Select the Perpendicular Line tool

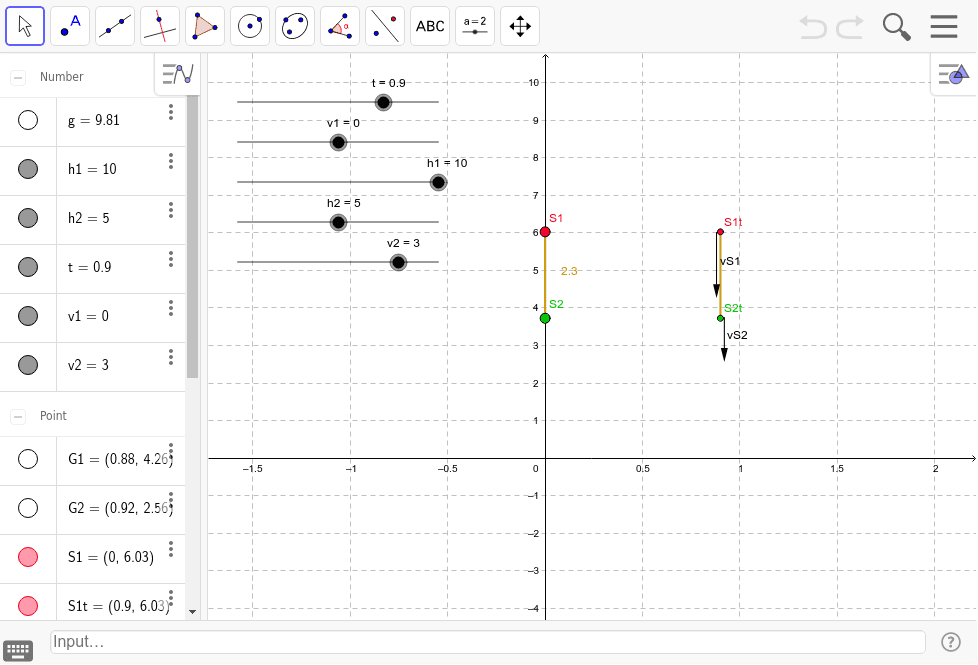point(160,26)
